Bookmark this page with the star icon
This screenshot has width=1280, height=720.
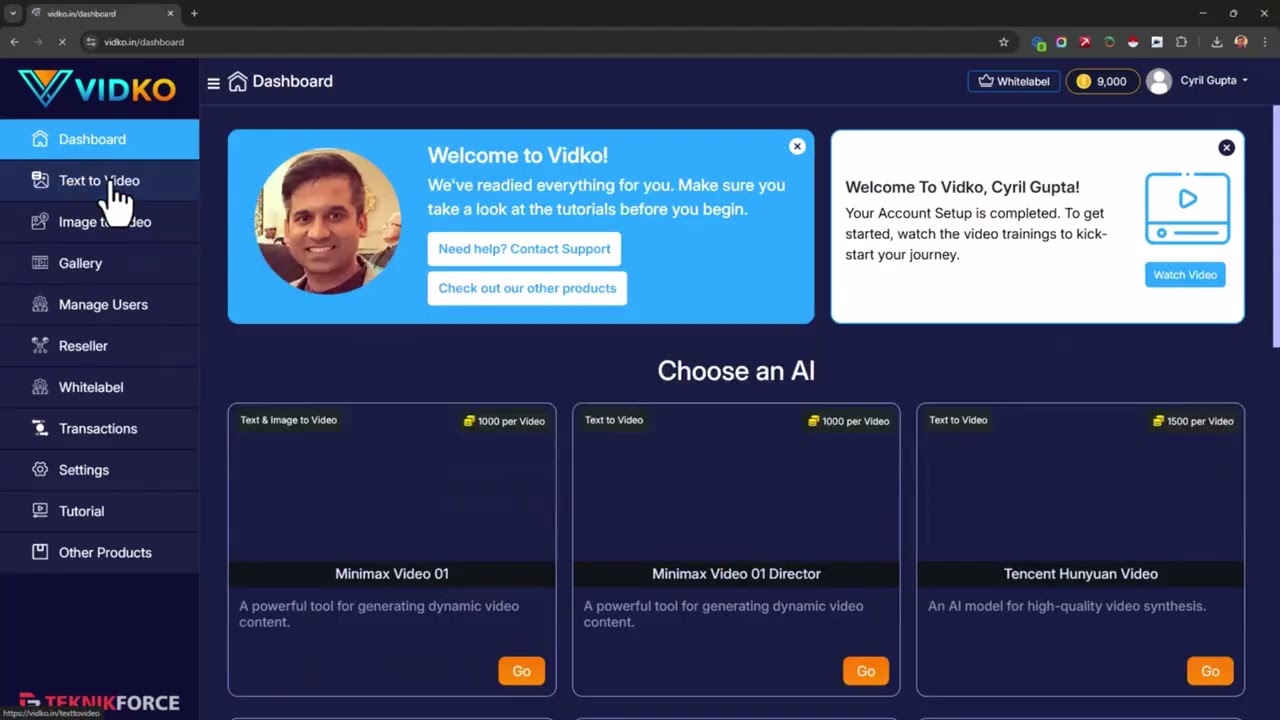(1004, 42)
